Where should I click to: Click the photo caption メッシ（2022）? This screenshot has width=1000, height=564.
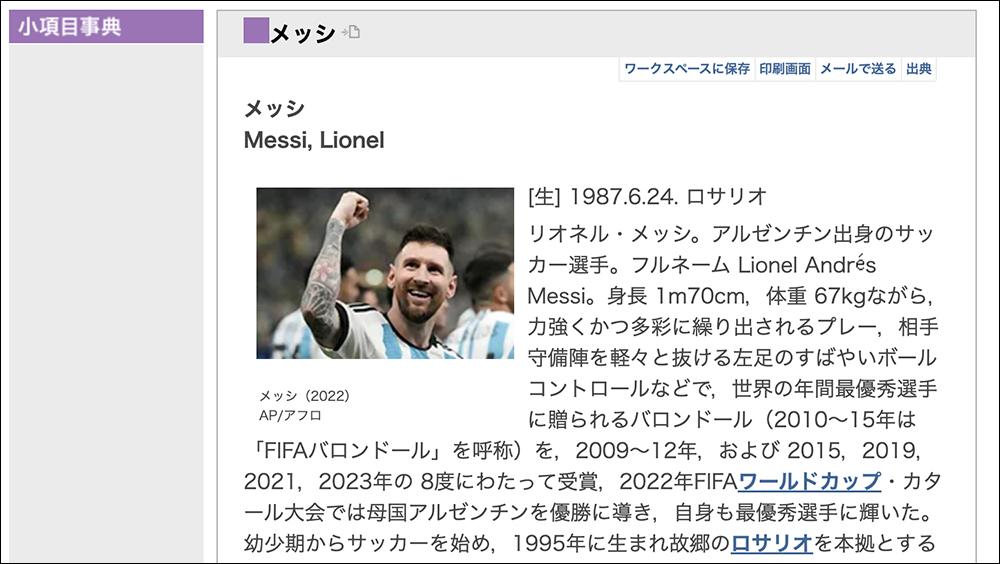click(304, 396)
